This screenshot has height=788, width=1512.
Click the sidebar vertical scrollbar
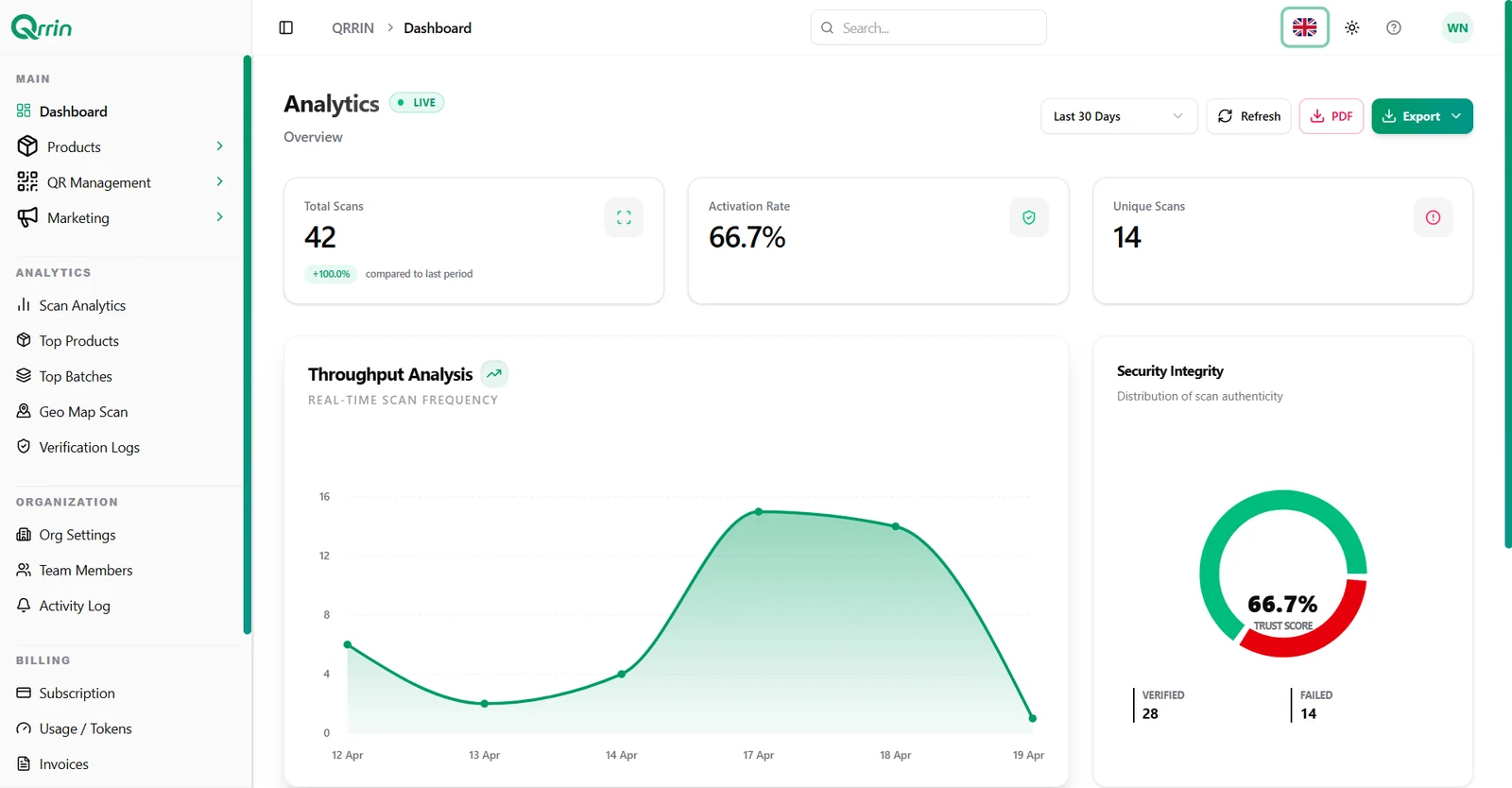coord(247,345)
